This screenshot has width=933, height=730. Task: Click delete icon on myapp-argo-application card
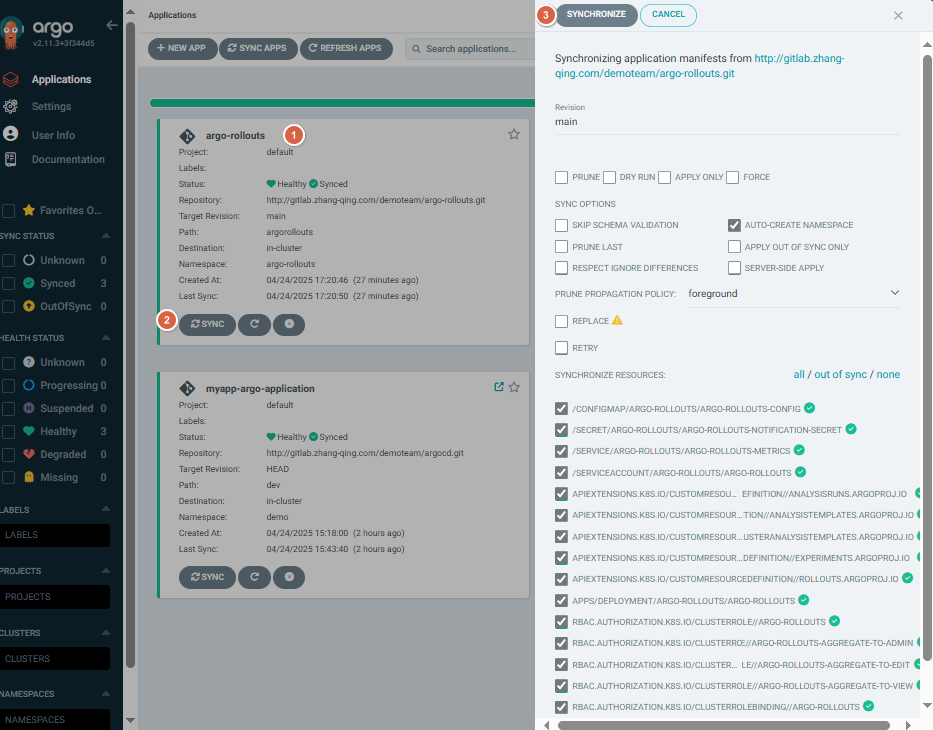click(289, 577)
